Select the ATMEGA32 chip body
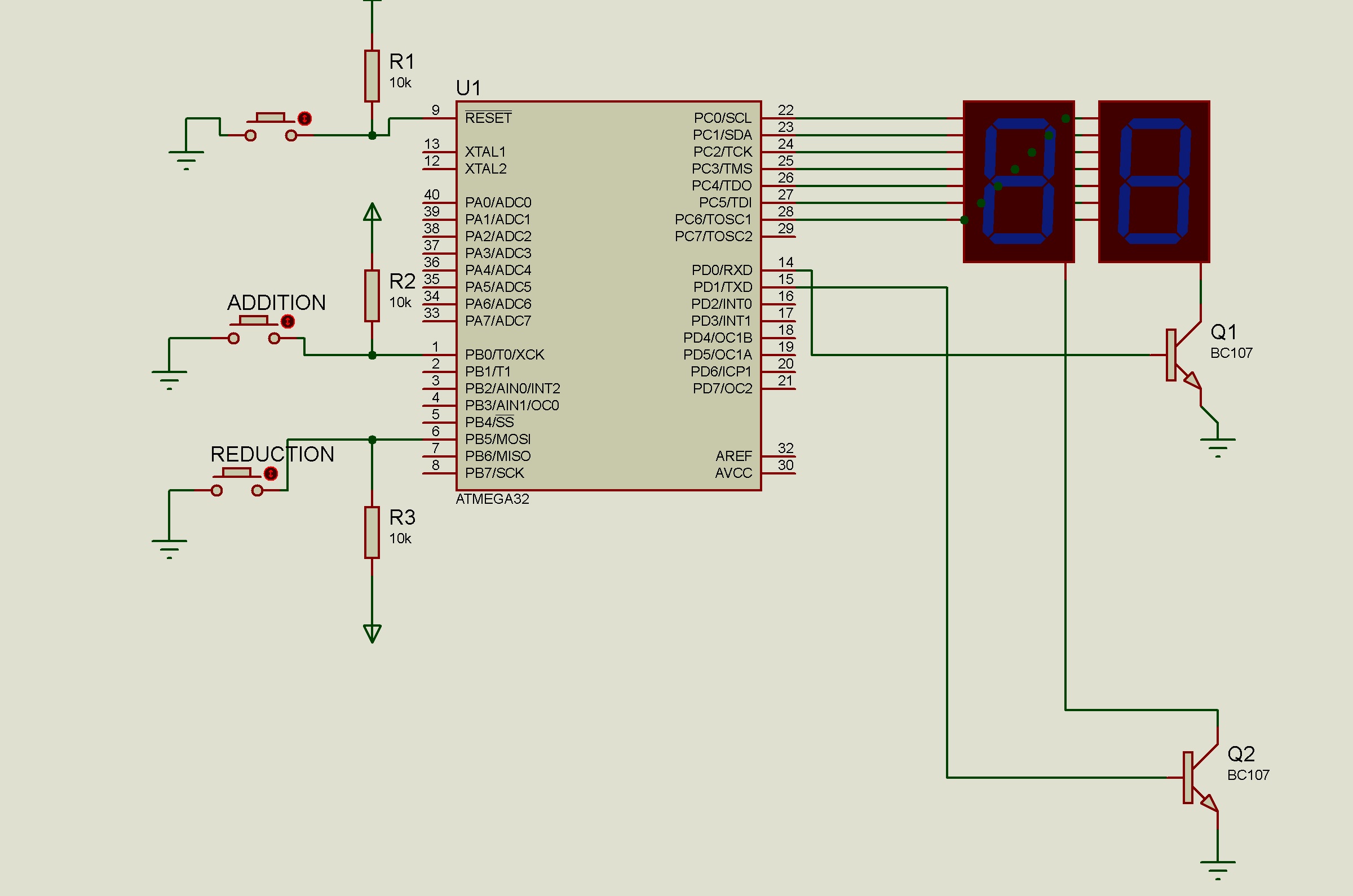 click(608, 295)
